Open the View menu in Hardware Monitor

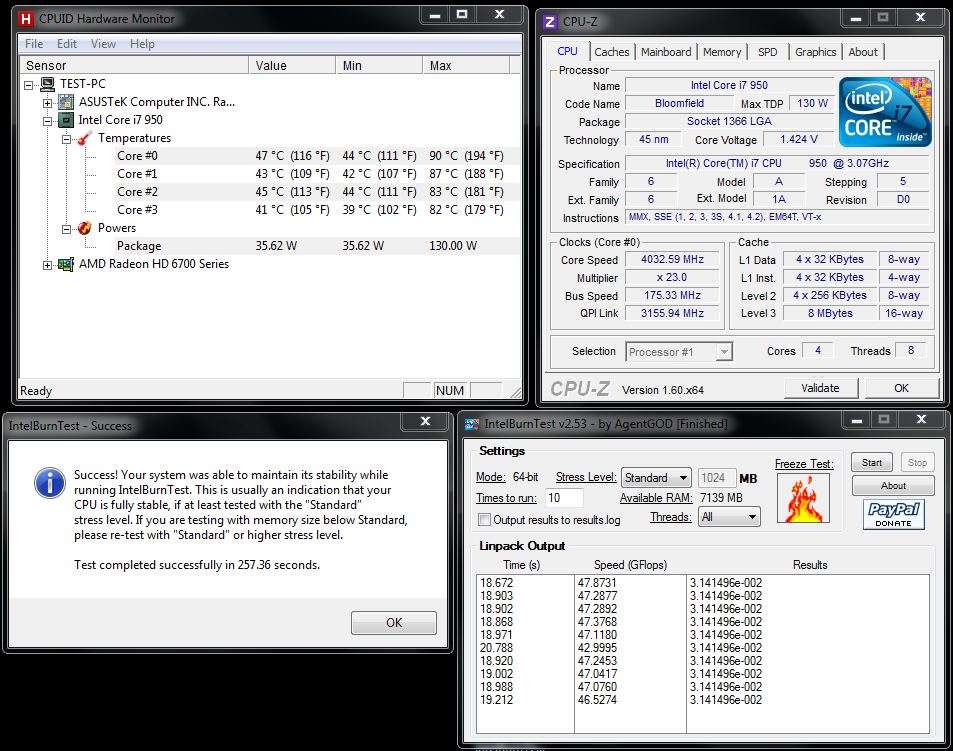103,44
